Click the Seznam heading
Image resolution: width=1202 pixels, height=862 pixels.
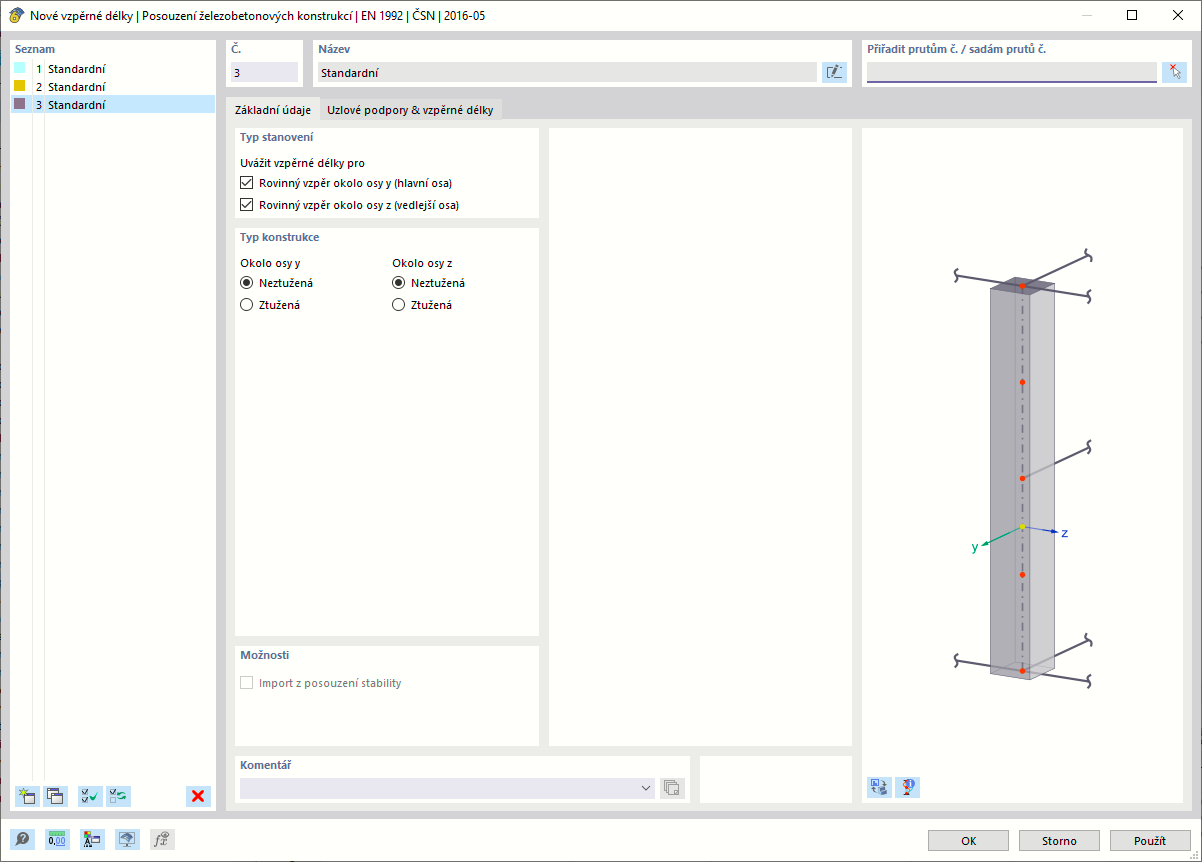pyautogui.click(x=35, y=48)
